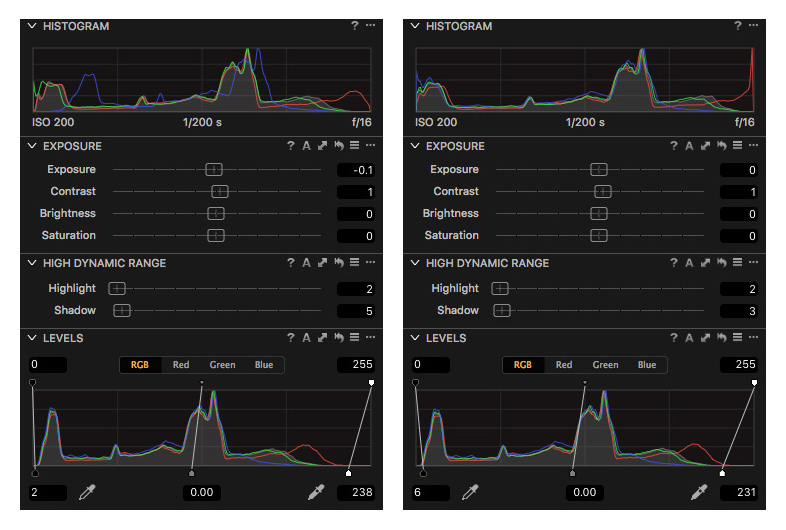Click Levels auto-adjust A icon in left panel
This screenshot has height=530, width=786.
click(306, 338)
